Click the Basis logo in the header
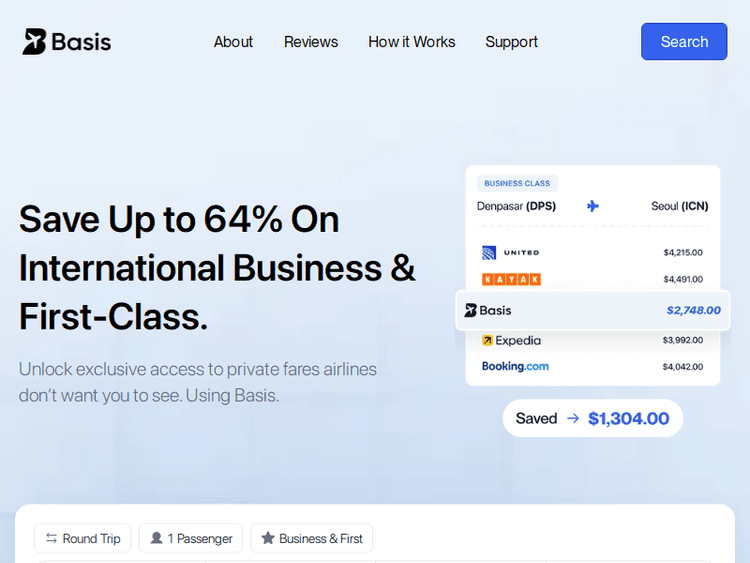The image size is (750, 563). (x=67, y=42)
